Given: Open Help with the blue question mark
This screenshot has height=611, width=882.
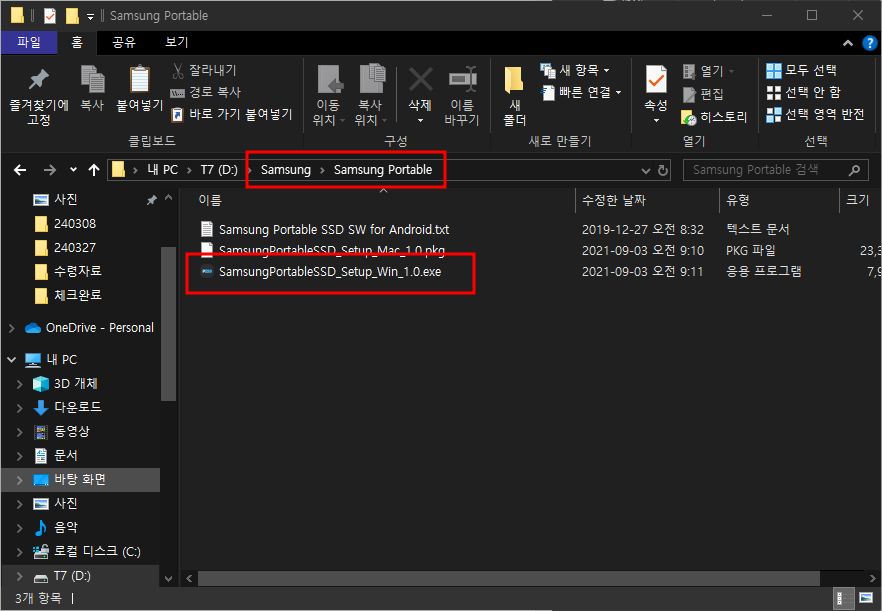Looking at the screenshot, I should [x=870, y=43].
